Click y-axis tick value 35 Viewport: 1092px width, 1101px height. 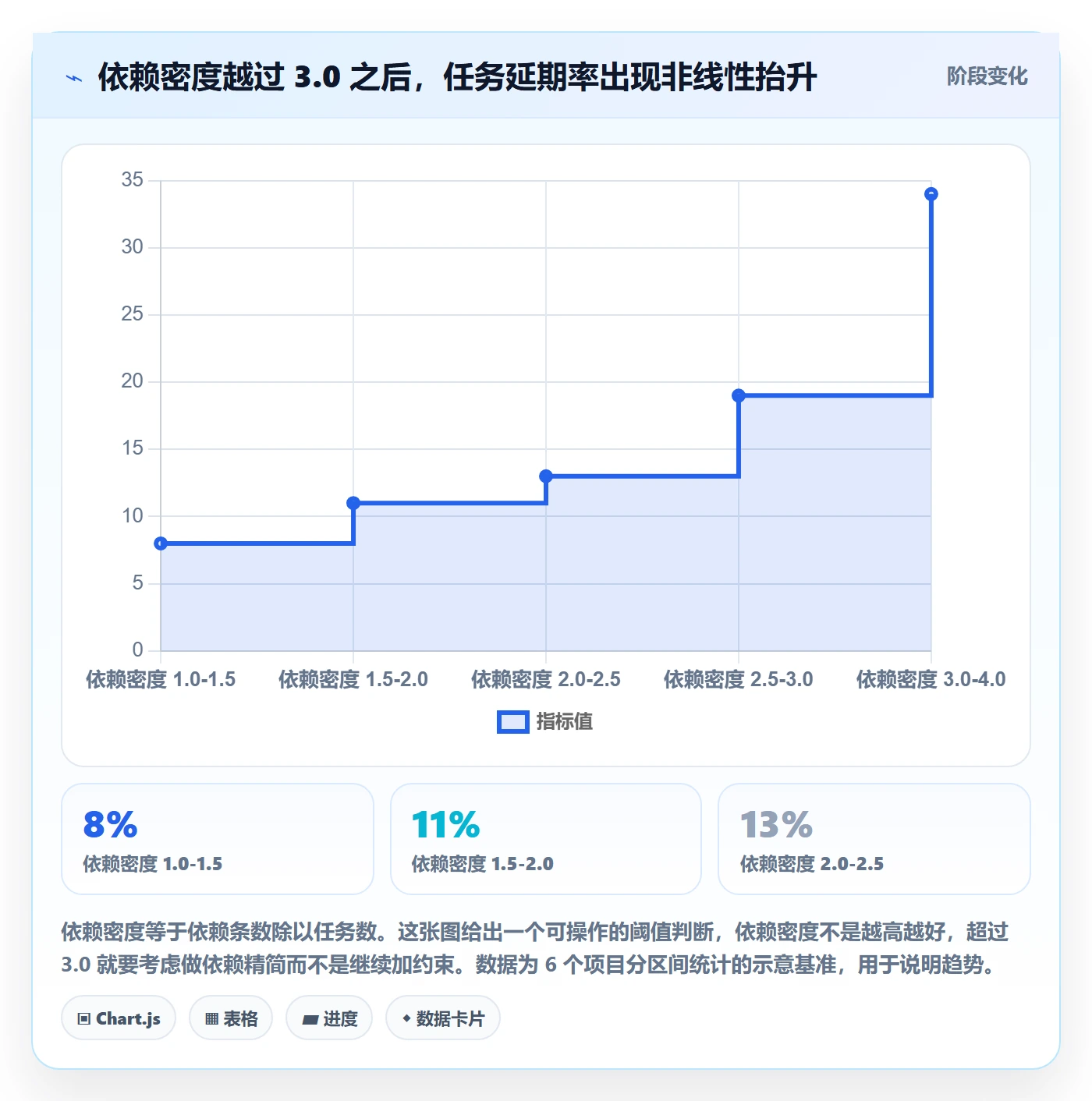click(132, 180)
